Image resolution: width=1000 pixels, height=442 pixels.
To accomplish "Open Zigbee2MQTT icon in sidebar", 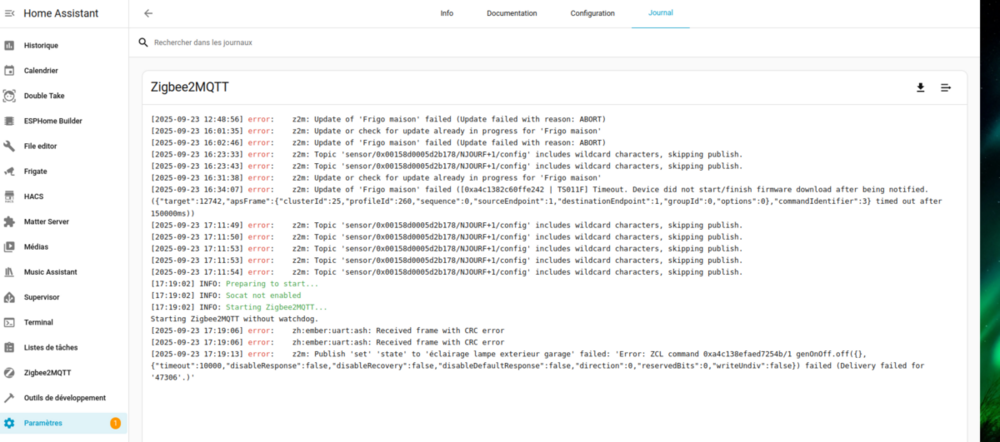I will 9,372.
